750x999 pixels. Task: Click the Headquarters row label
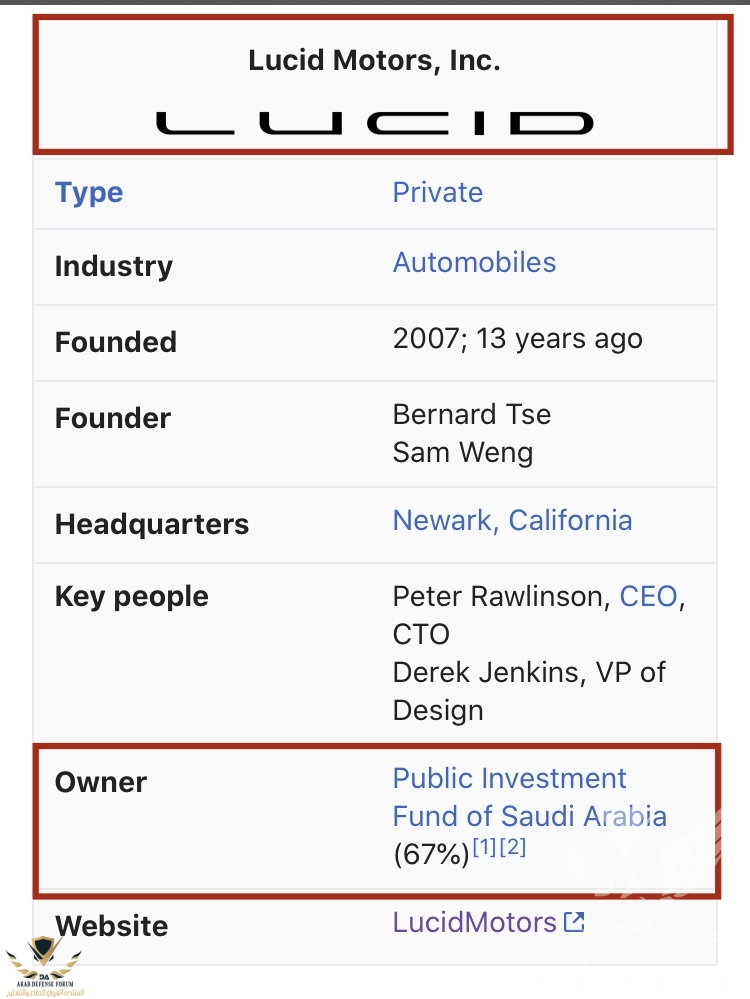pyautogui.click(x=152, y=524)
